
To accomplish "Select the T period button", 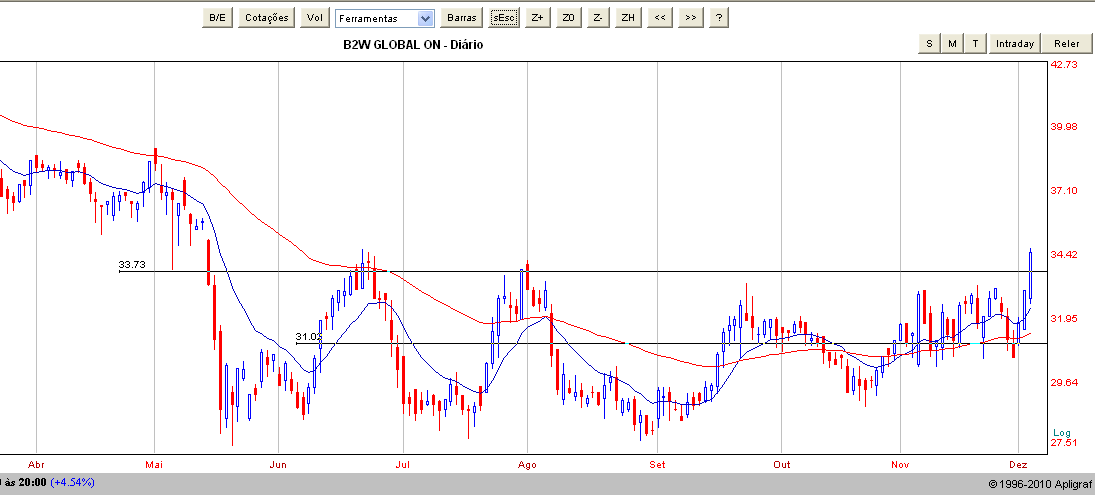I will [976, 43].
